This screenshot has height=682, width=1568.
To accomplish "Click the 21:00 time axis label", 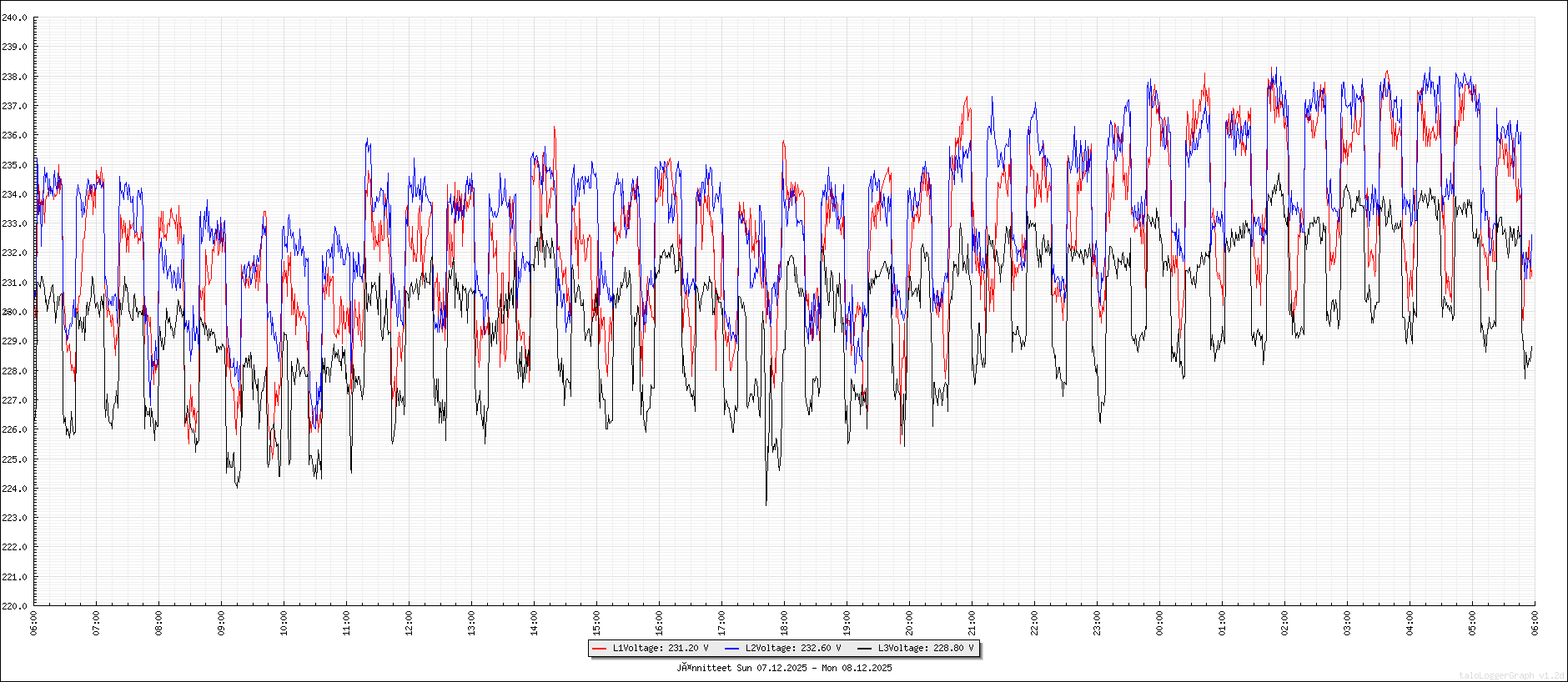I will (972, 623).
